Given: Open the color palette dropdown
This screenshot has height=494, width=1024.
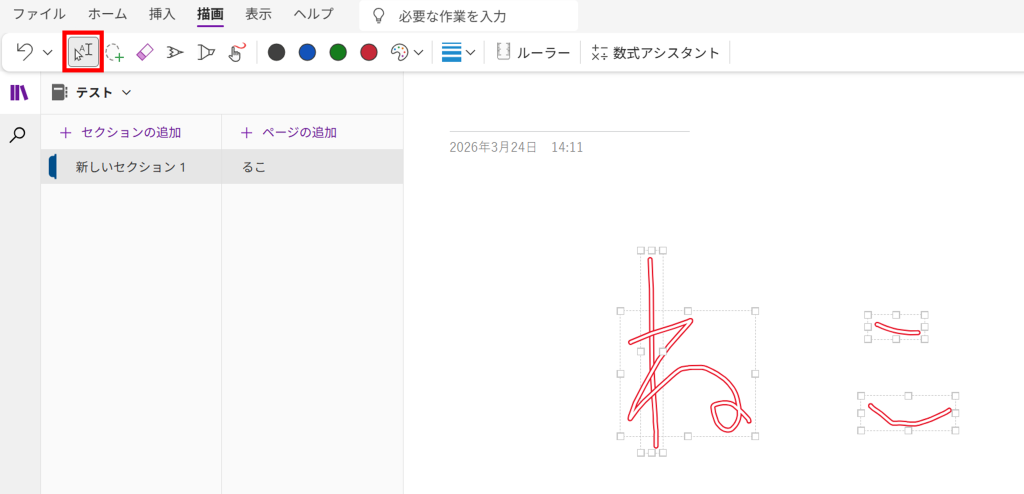Looking at the screenshot, I should 406,52.
